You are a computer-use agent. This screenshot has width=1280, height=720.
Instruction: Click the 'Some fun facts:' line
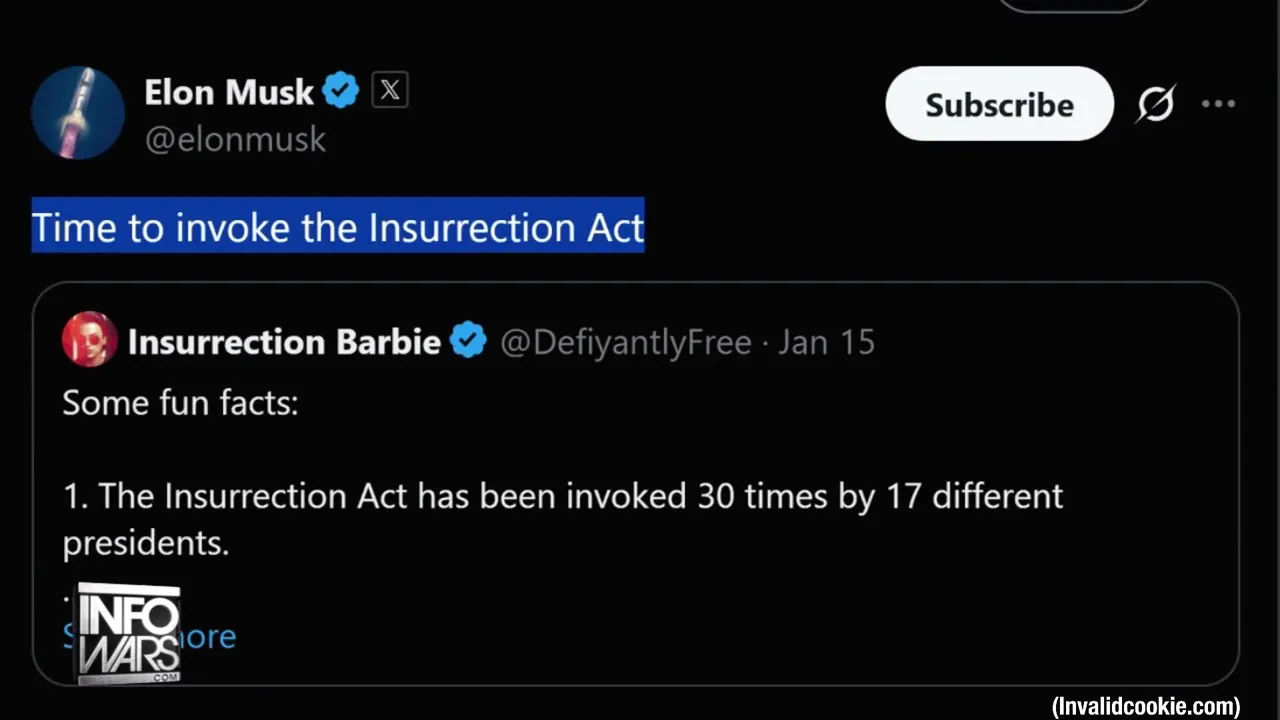(x=180, y=403)
